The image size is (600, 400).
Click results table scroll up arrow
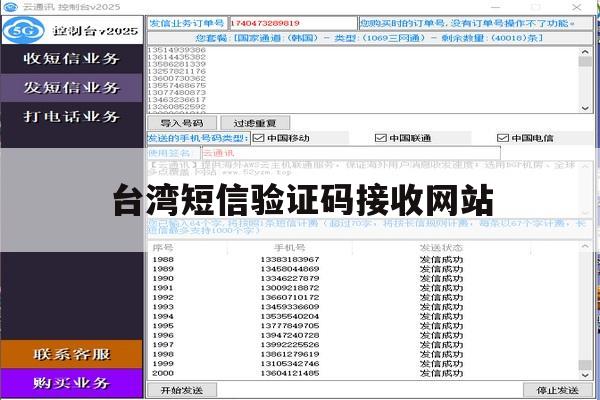[x=585, y=246]
